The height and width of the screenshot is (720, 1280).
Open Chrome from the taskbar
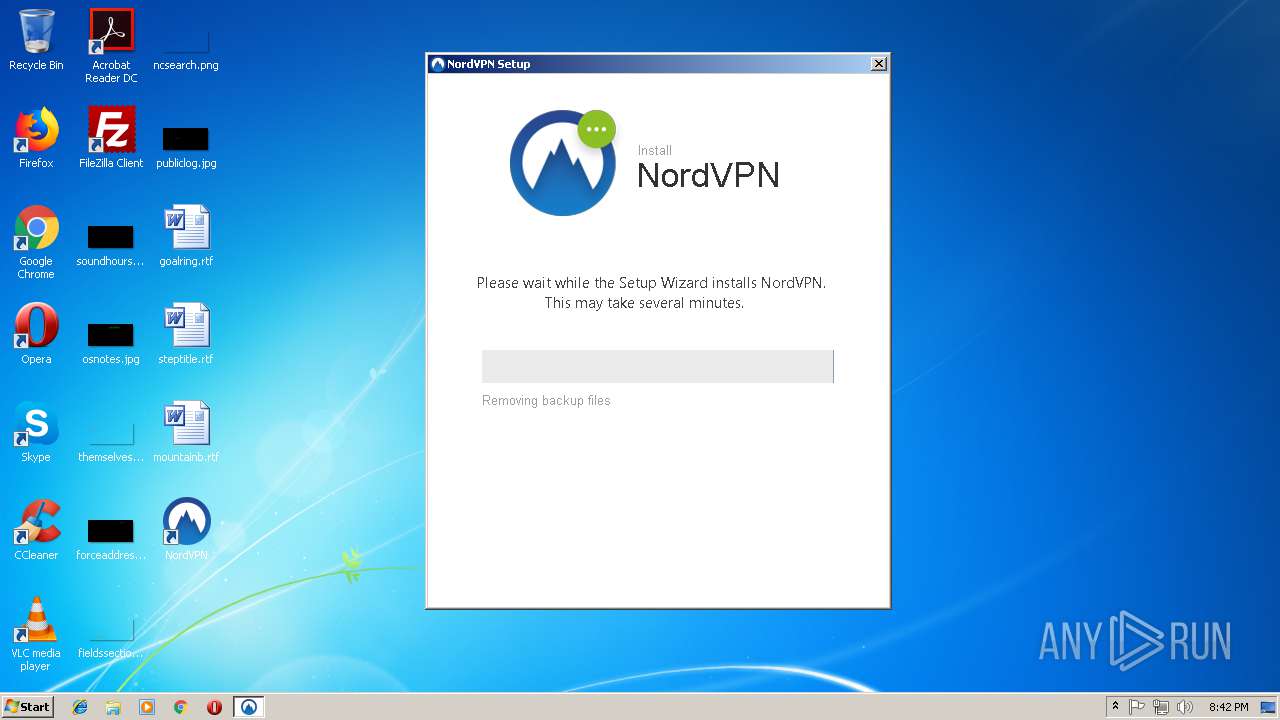(181, 707)
